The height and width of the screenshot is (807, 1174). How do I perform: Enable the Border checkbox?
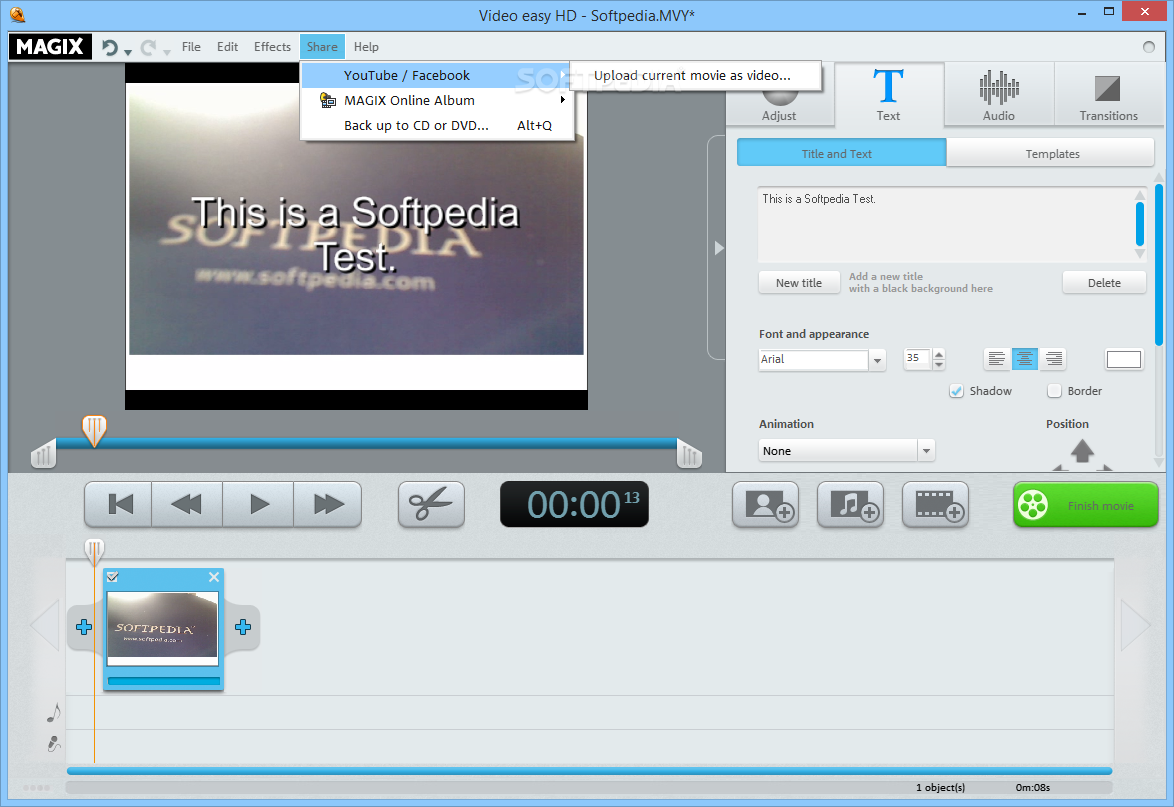pyautogui.click(x=1054, y=391)
